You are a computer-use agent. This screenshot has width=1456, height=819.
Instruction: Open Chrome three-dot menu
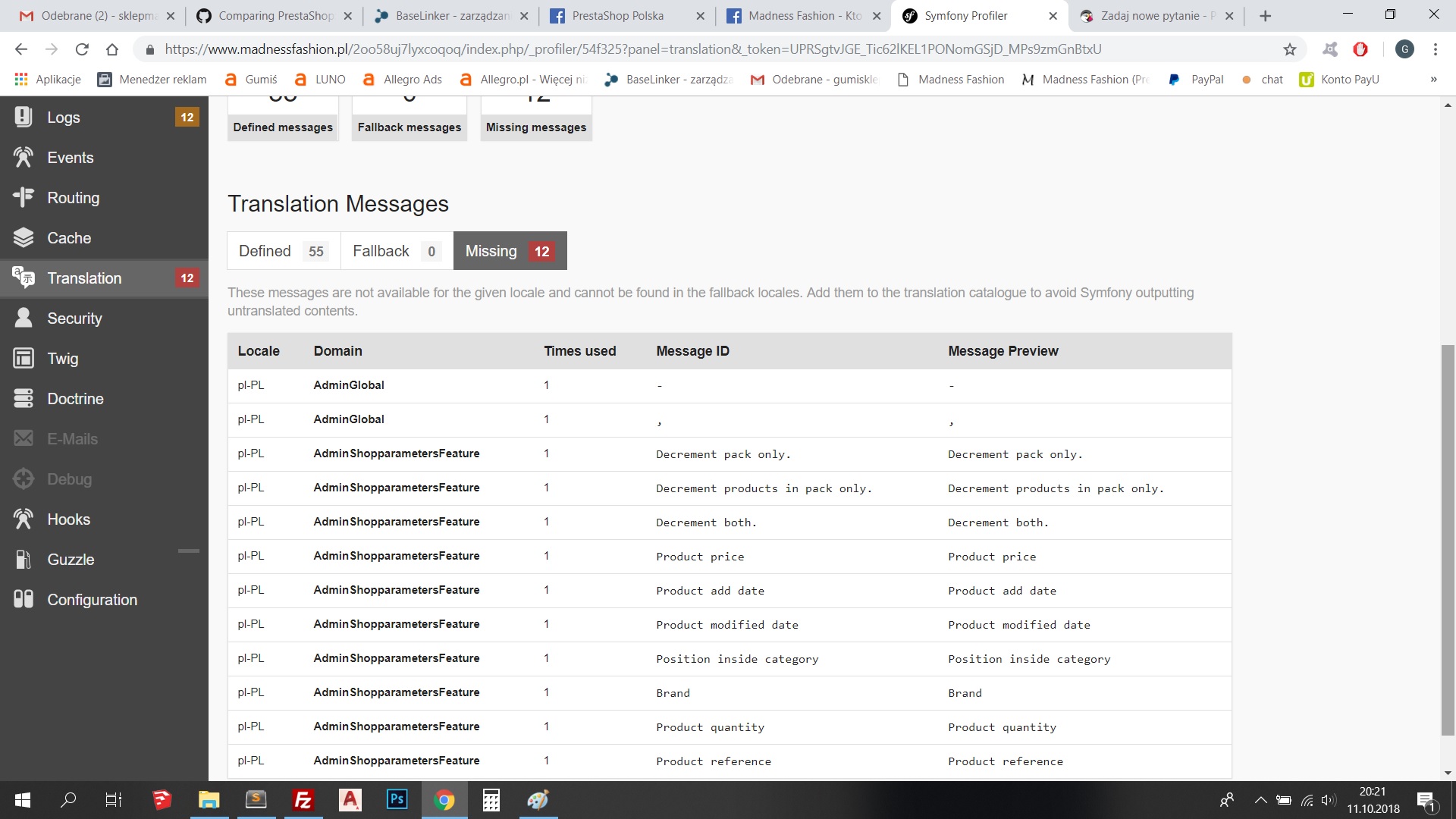1435,49
